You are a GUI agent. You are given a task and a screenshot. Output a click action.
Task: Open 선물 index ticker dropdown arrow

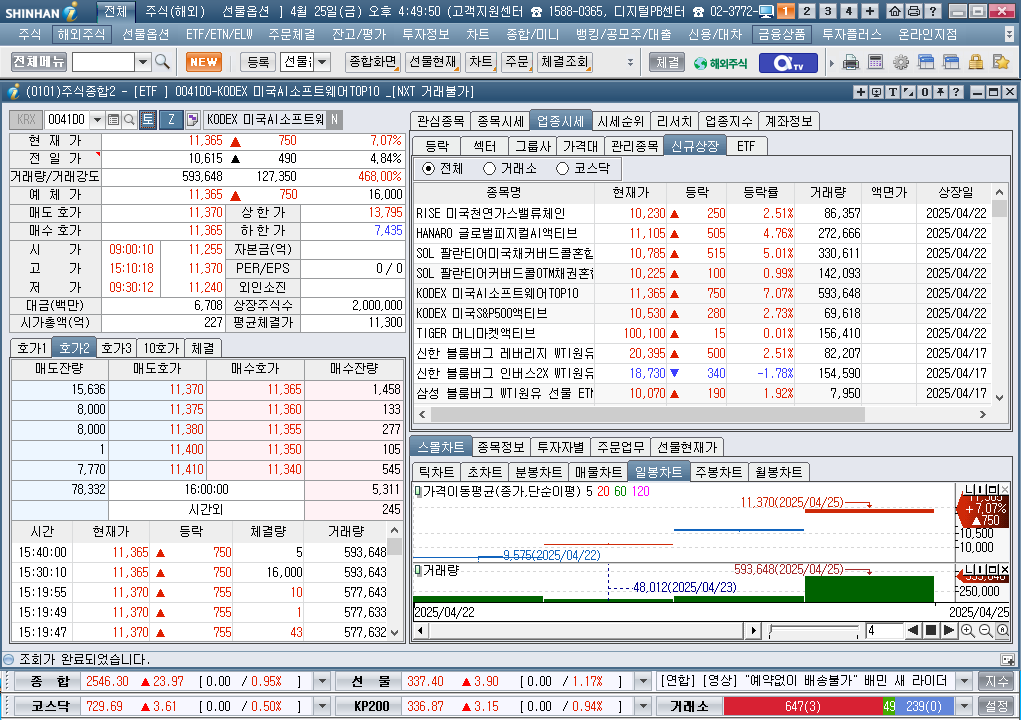tap(643, 682)
